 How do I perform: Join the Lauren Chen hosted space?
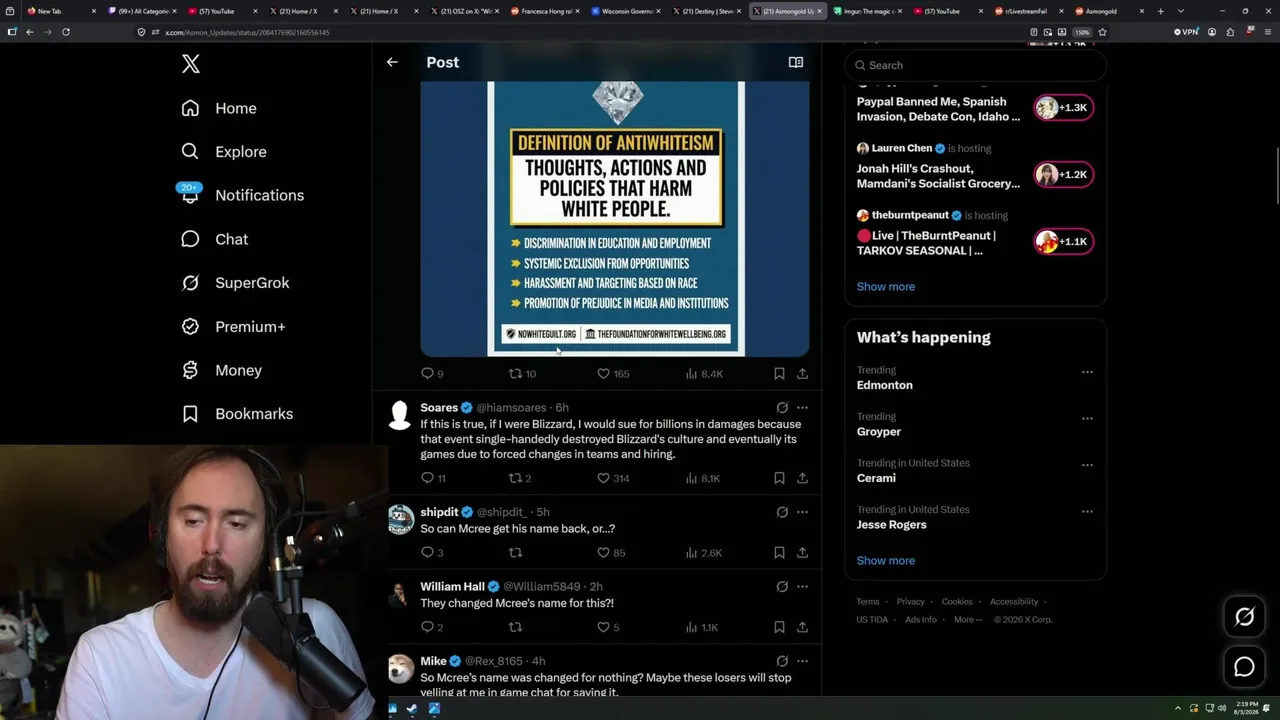1064,174
